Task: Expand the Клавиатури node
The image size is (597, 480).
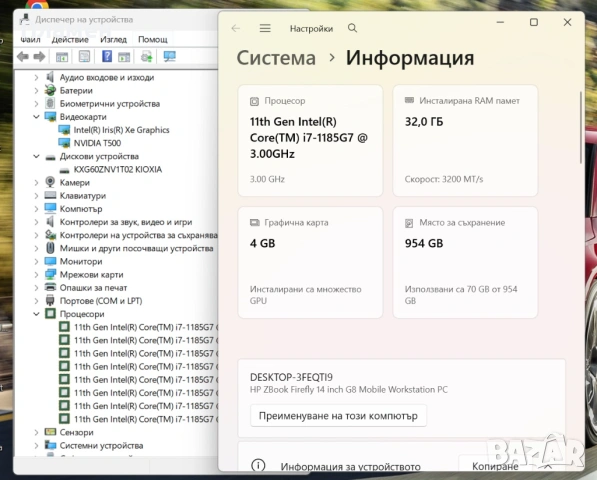Action: point(36,196)
